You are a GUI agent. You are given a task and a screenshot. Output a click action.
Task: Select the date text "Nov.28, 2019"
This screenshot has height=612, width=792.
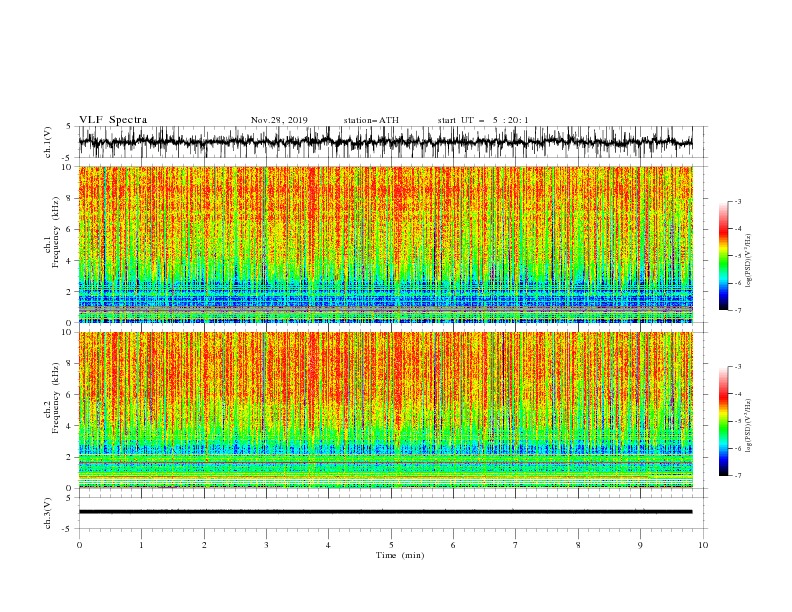pos(279,120)
